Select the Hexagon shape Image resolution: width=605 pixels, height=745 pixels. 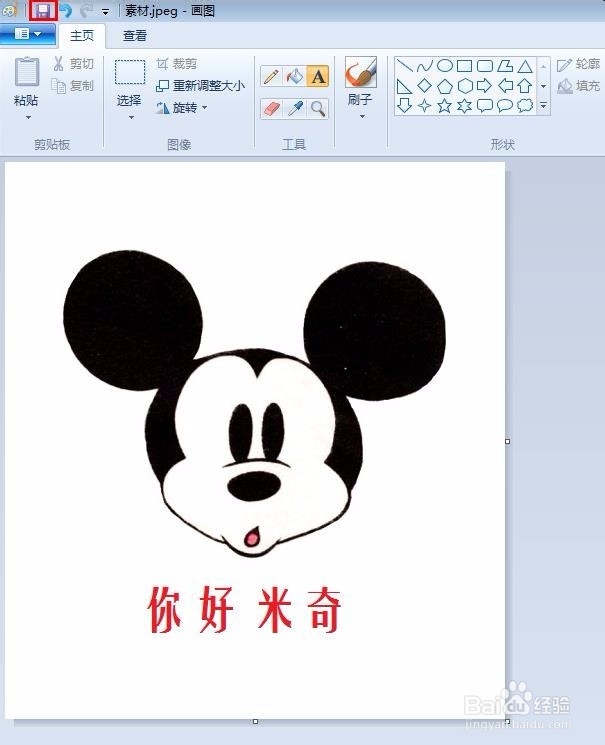(464, 86)
